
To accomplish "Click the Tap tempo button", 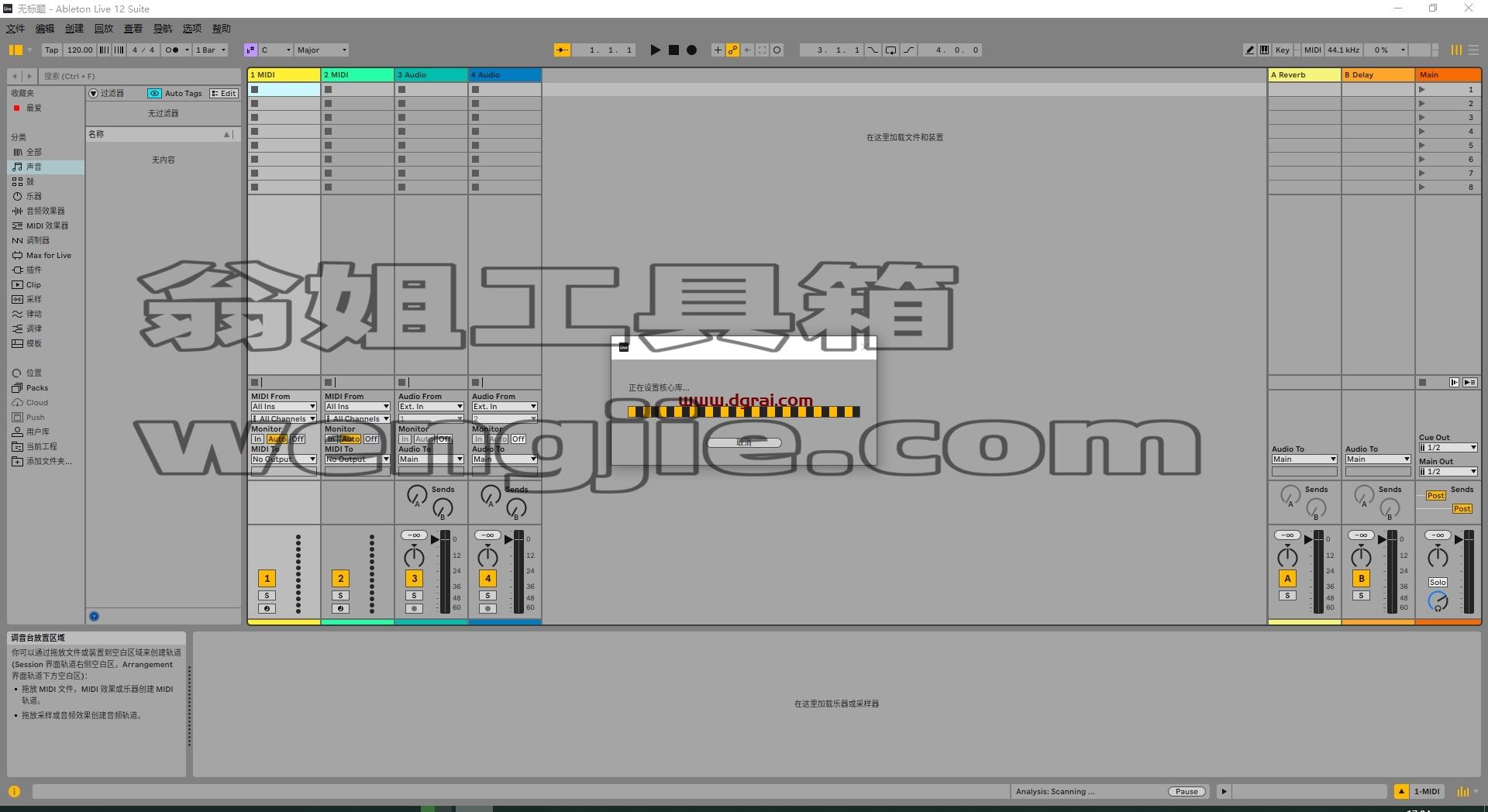I will (51, 50).
